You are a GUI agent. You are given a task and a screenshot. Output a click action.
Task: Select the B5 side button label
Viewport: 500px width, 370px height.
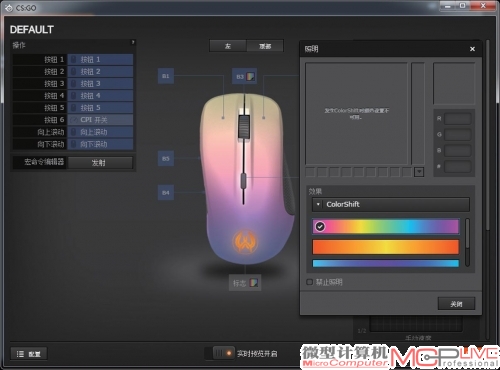[x=166, y=159]
